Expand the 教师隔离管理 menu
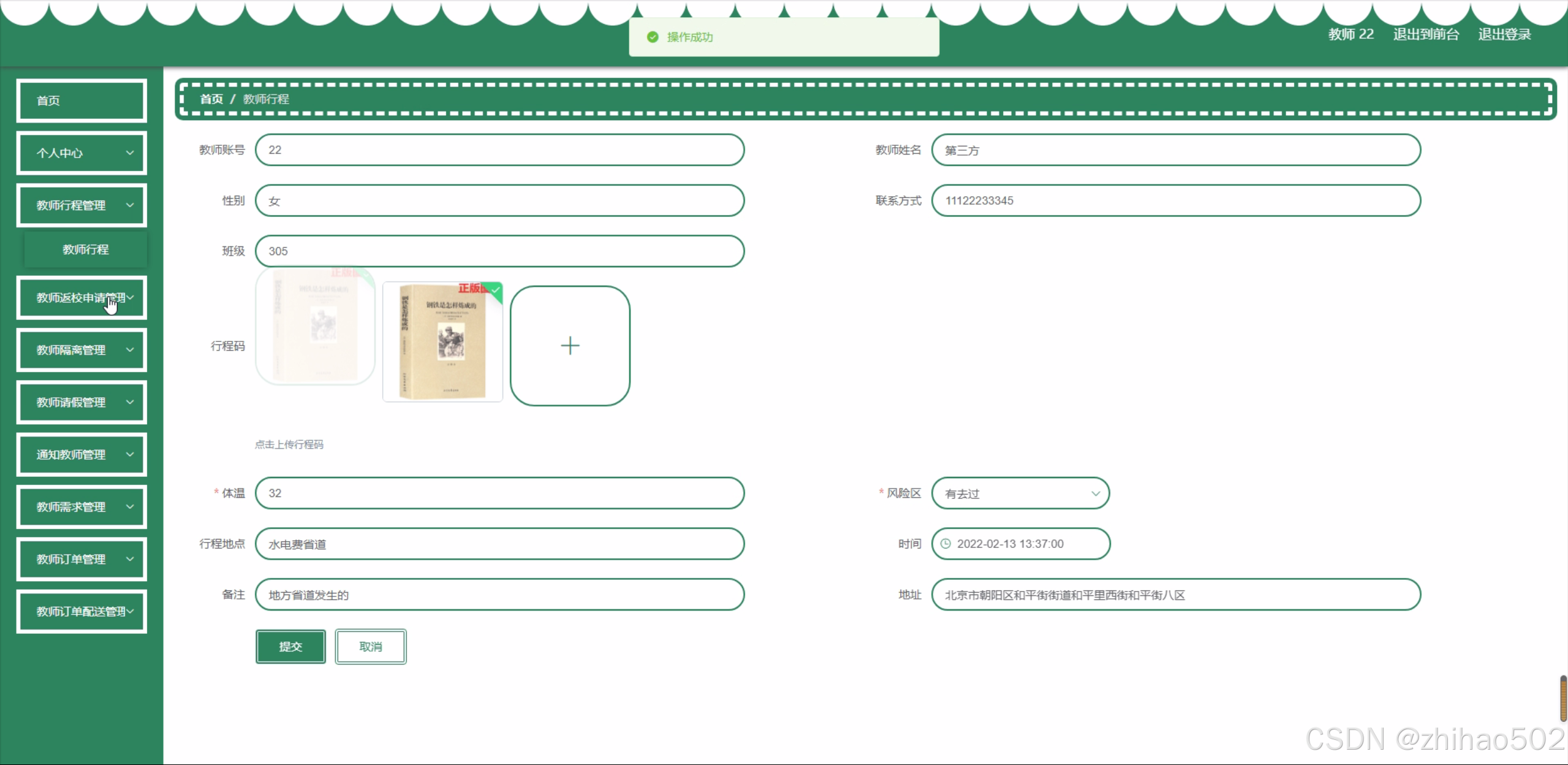The width and height of the screenshot is (1568, 765). (81, 350)
